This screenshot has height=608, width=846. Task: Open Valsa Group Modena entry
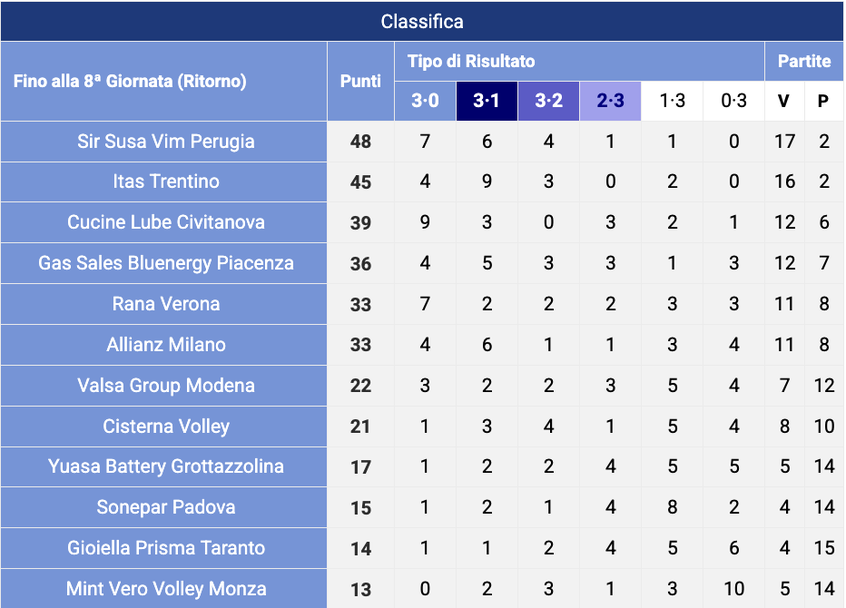coord(164,386)
